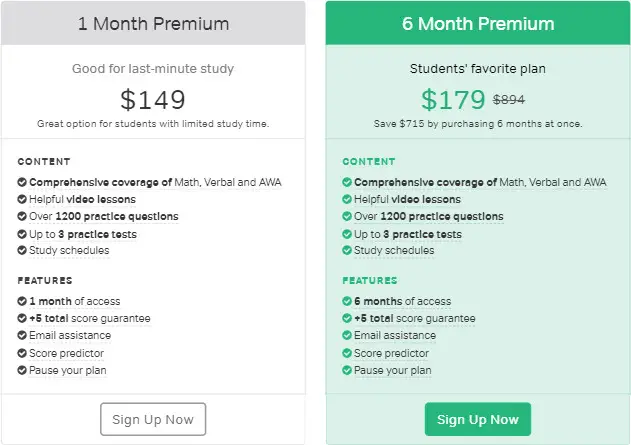Click green checkmark by Up to 3 practice tests
The width and height of the screenshot is (631, 445).
(347, 234)
